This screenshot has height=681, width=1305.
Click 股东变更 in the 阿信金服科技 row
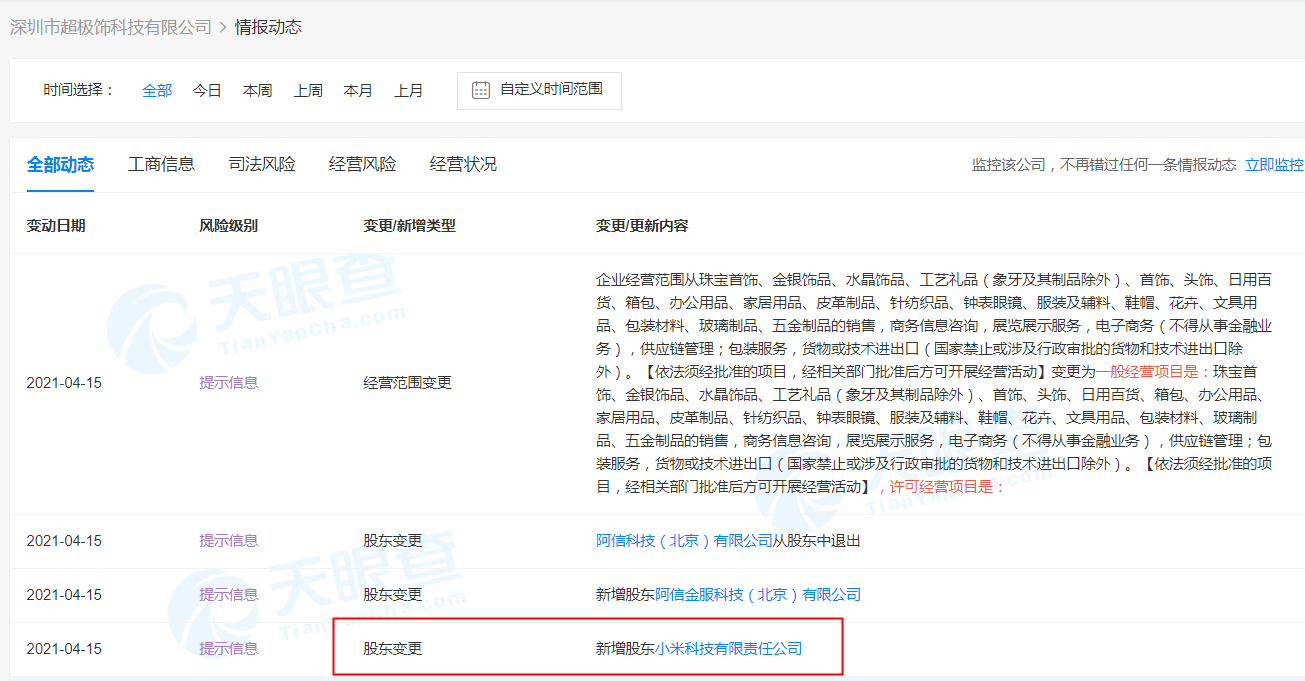[393, 595]
